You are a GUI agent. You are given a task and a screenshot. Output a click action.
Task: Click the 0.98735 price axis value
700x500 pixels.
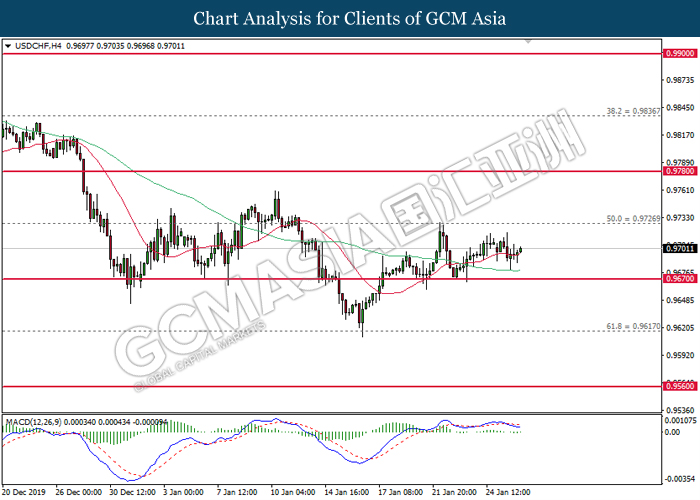[x=680, y=80]
